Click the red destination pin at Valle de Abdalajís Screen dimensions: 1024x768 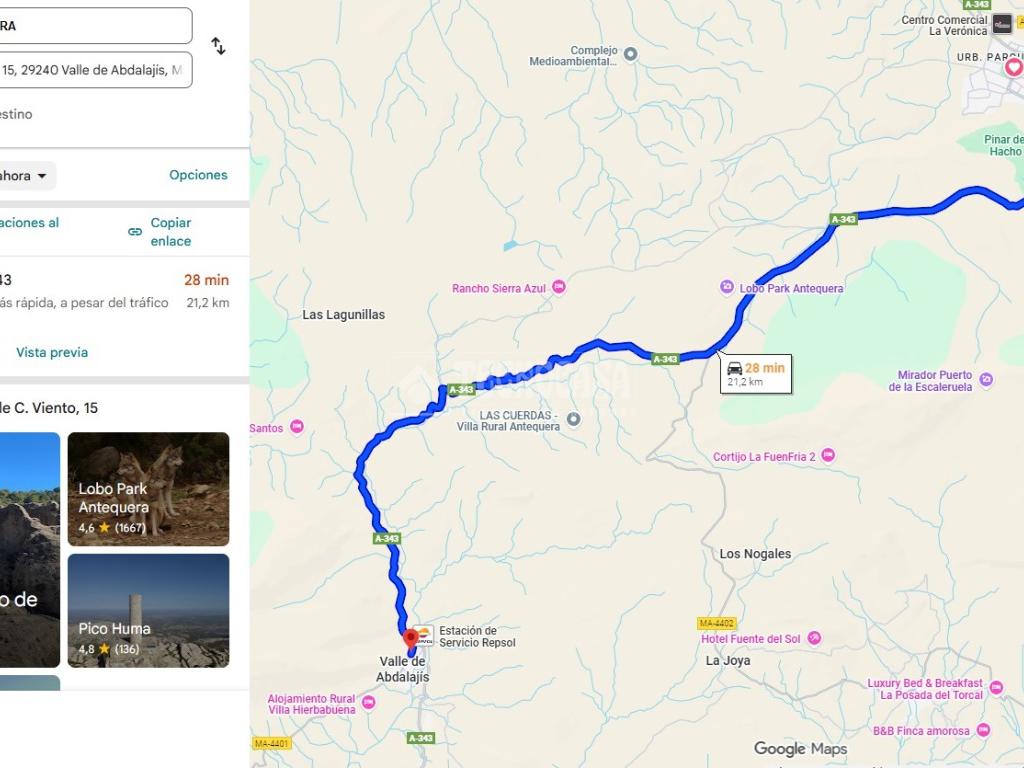(x=411, y=638)
